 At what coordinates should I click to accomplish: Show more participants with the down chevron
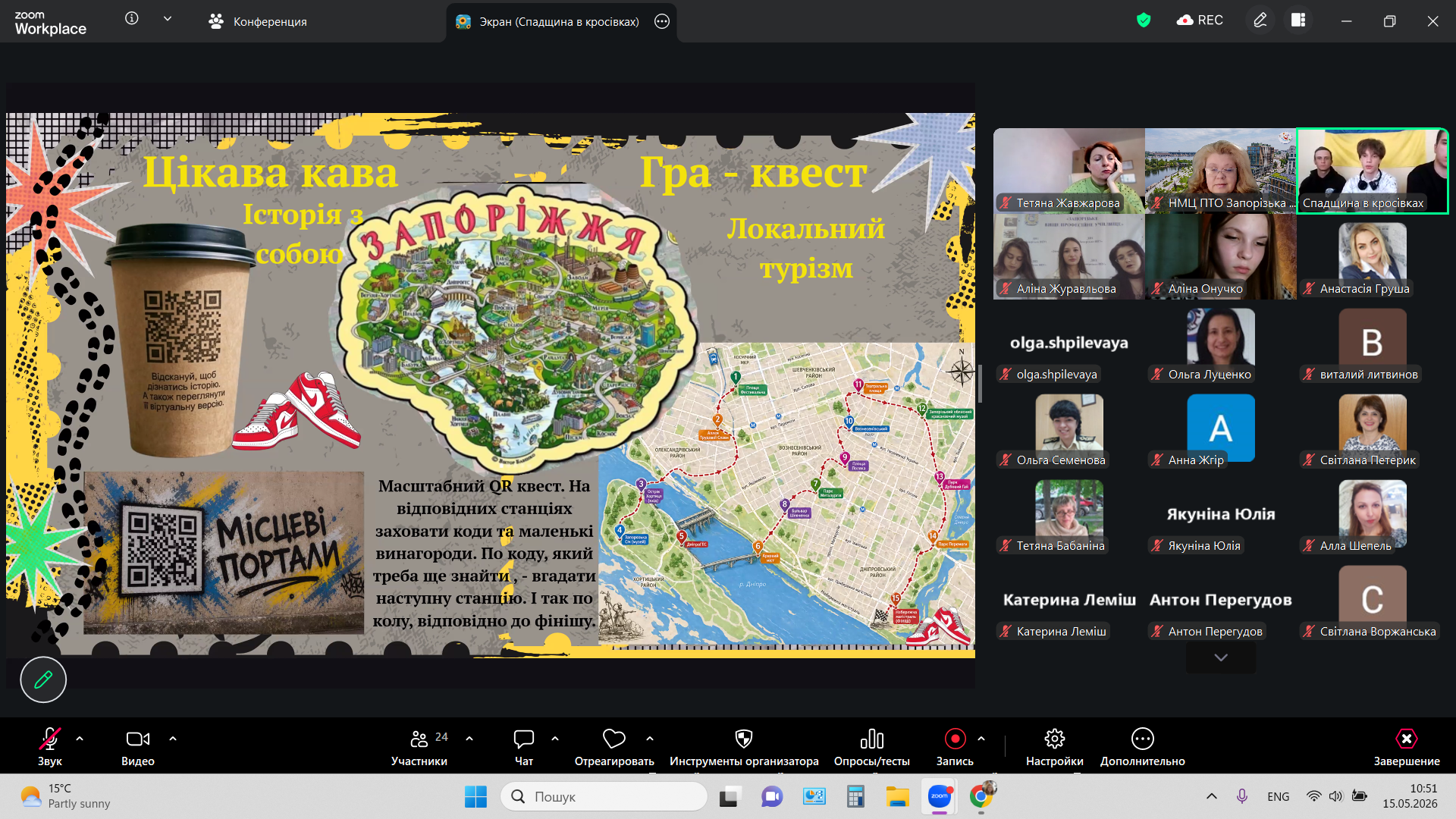tap(1221, 657)
